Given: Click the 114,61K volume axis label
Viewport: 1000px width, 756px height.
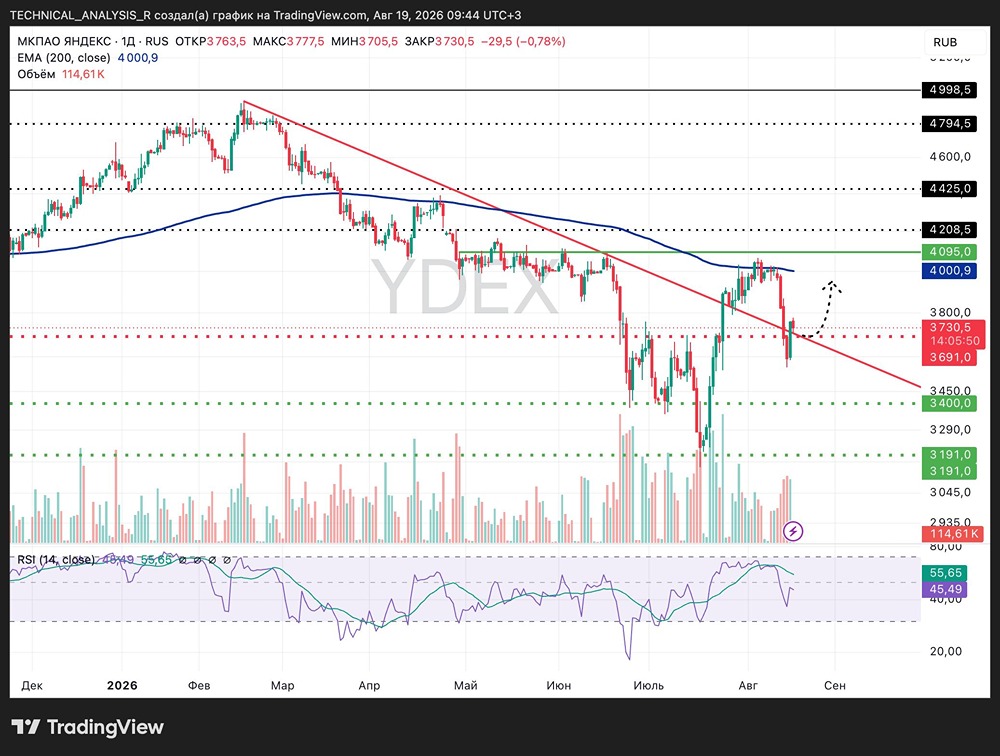Looking at the screenshot, I should click(953, 534).
